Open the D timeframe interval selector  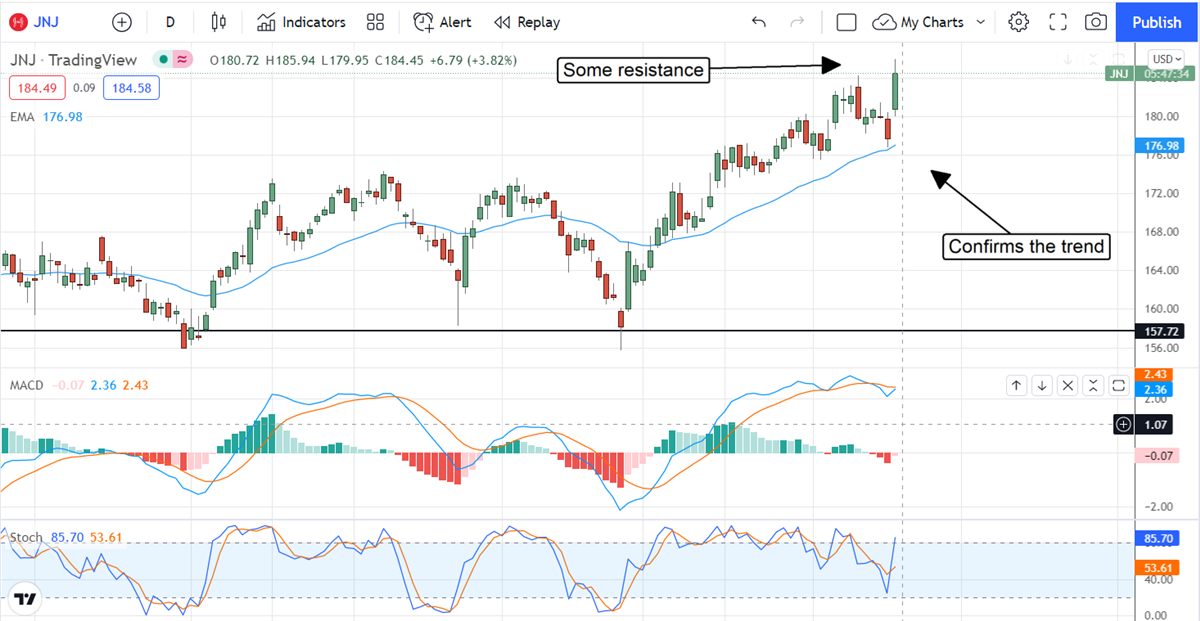(170, 22)
